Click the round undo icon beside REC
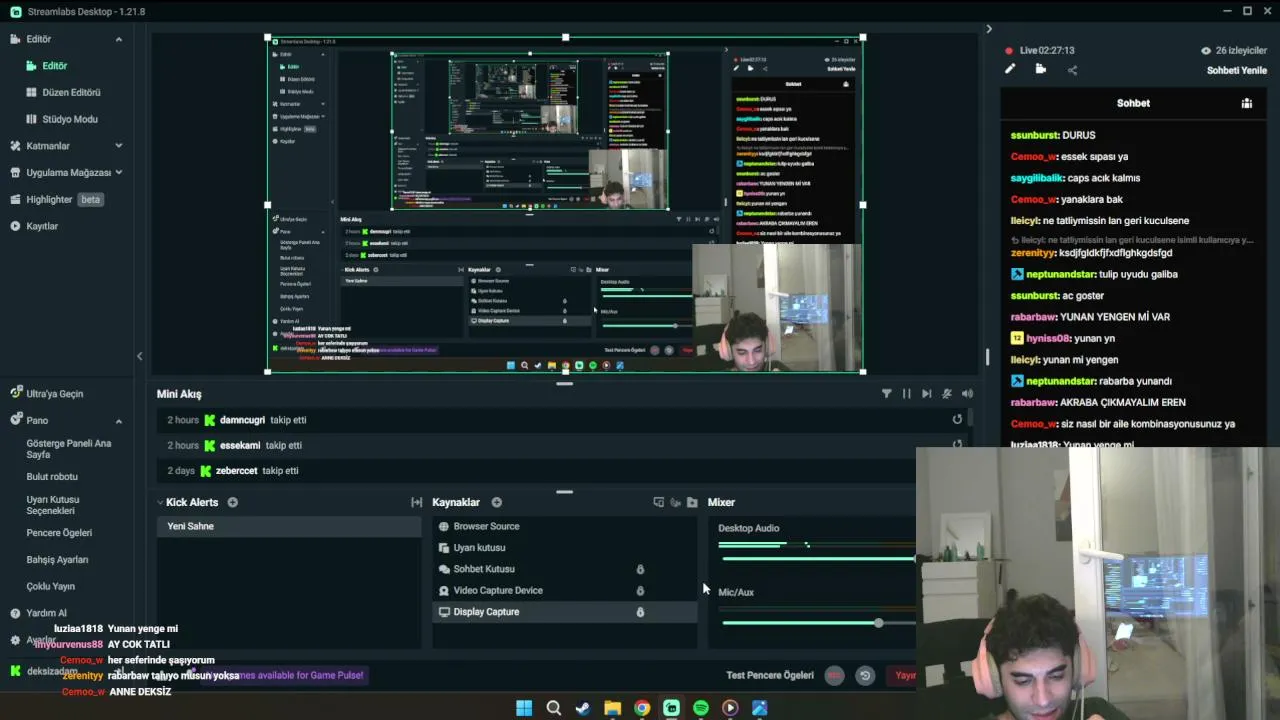Screen dimensions: 1280x720 pos(865,675)
